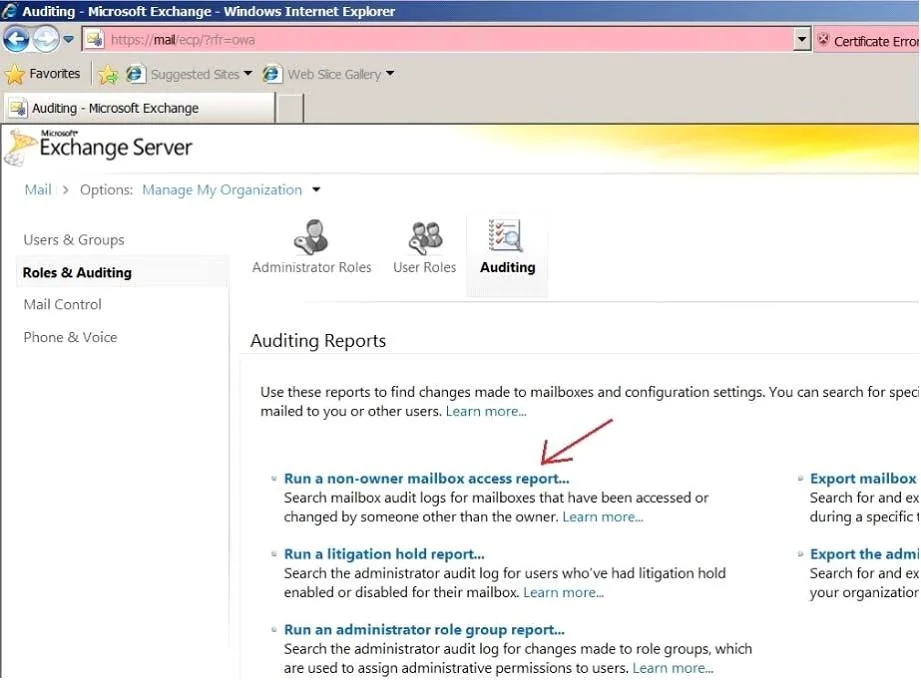Image resolution: width=921 pixels, height=680 pixels.
Task: Open Phone & Voice in sidebar
Action: coord(70,337)
